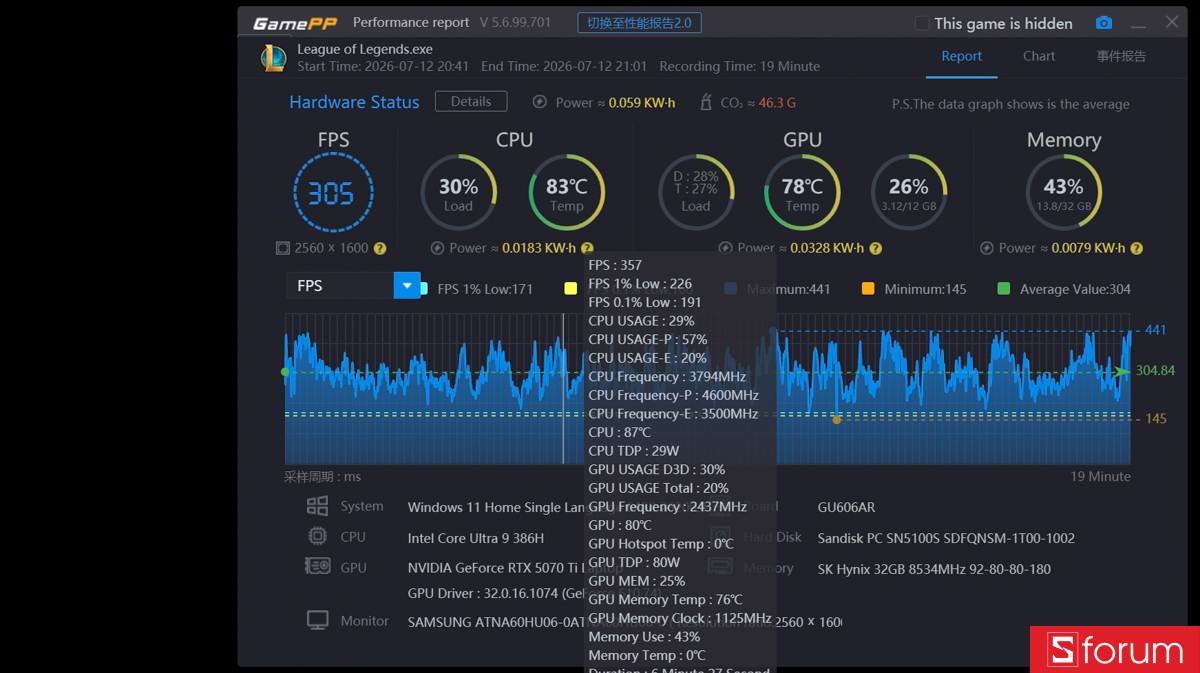This screenshot has width=1200, height=673.
Task: Switch to the Report tab
Action: point(961,57)
